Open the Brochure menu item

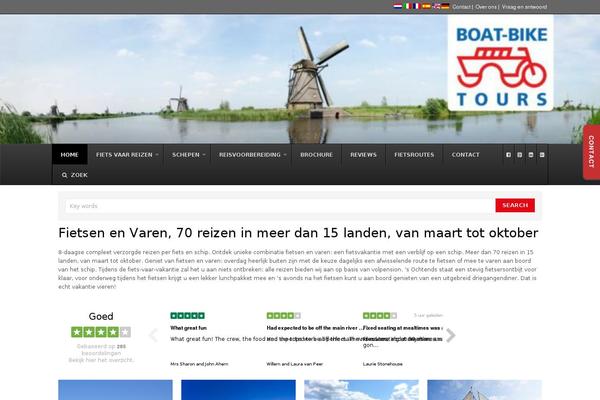pos(316,155)
